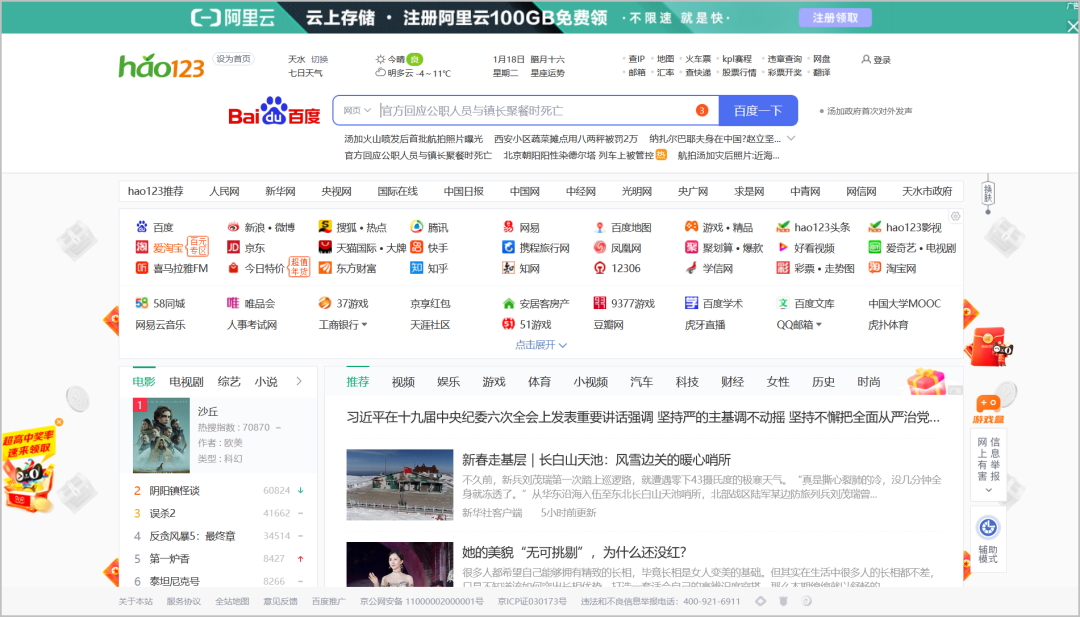The height and width of the screenshot is (617, 1080).
Task: Open the 网易 icon link
Action: [508, 227]
